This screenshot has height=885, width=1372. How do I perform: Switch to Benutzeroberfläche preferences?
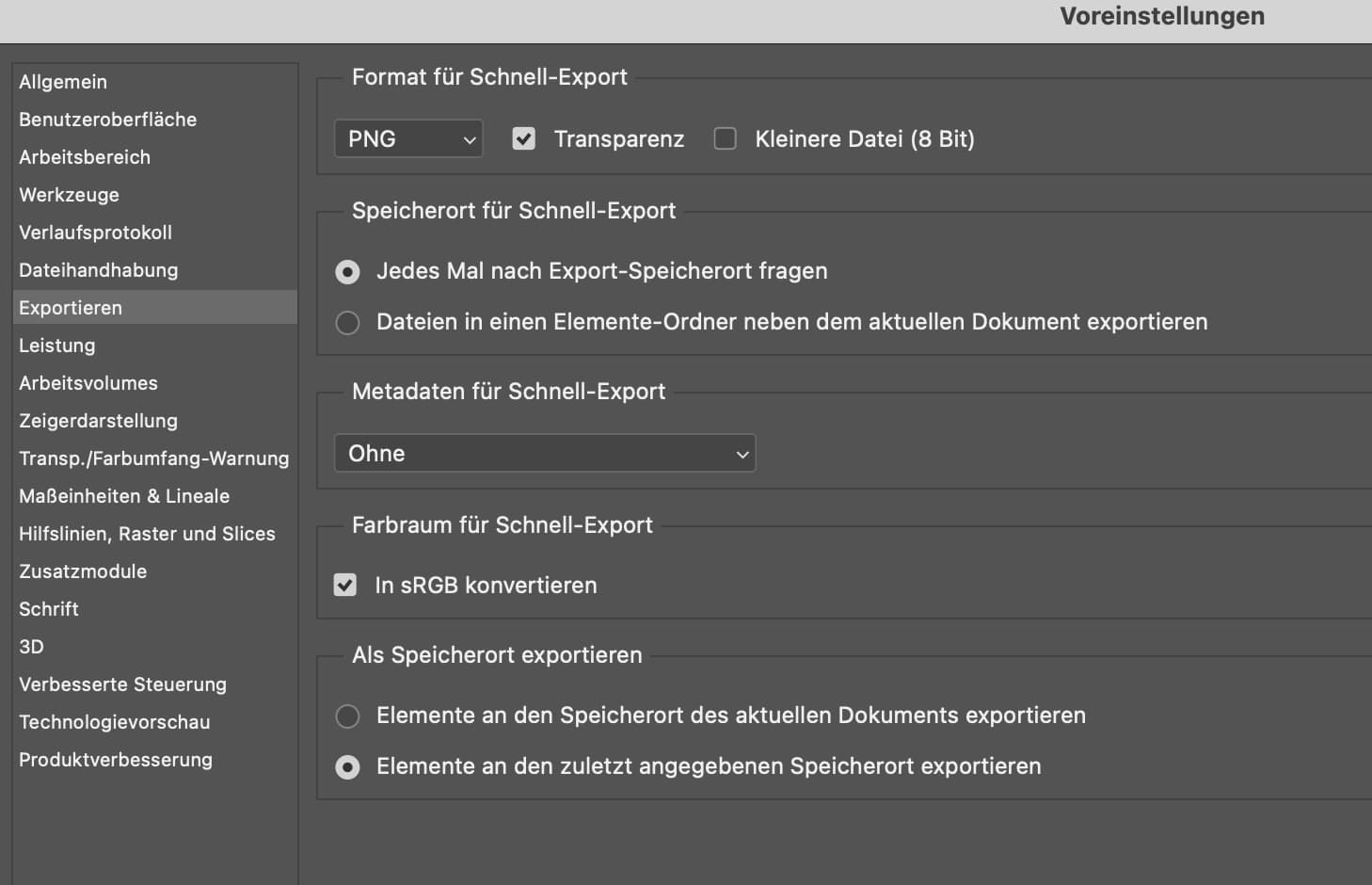pos(108,120)
